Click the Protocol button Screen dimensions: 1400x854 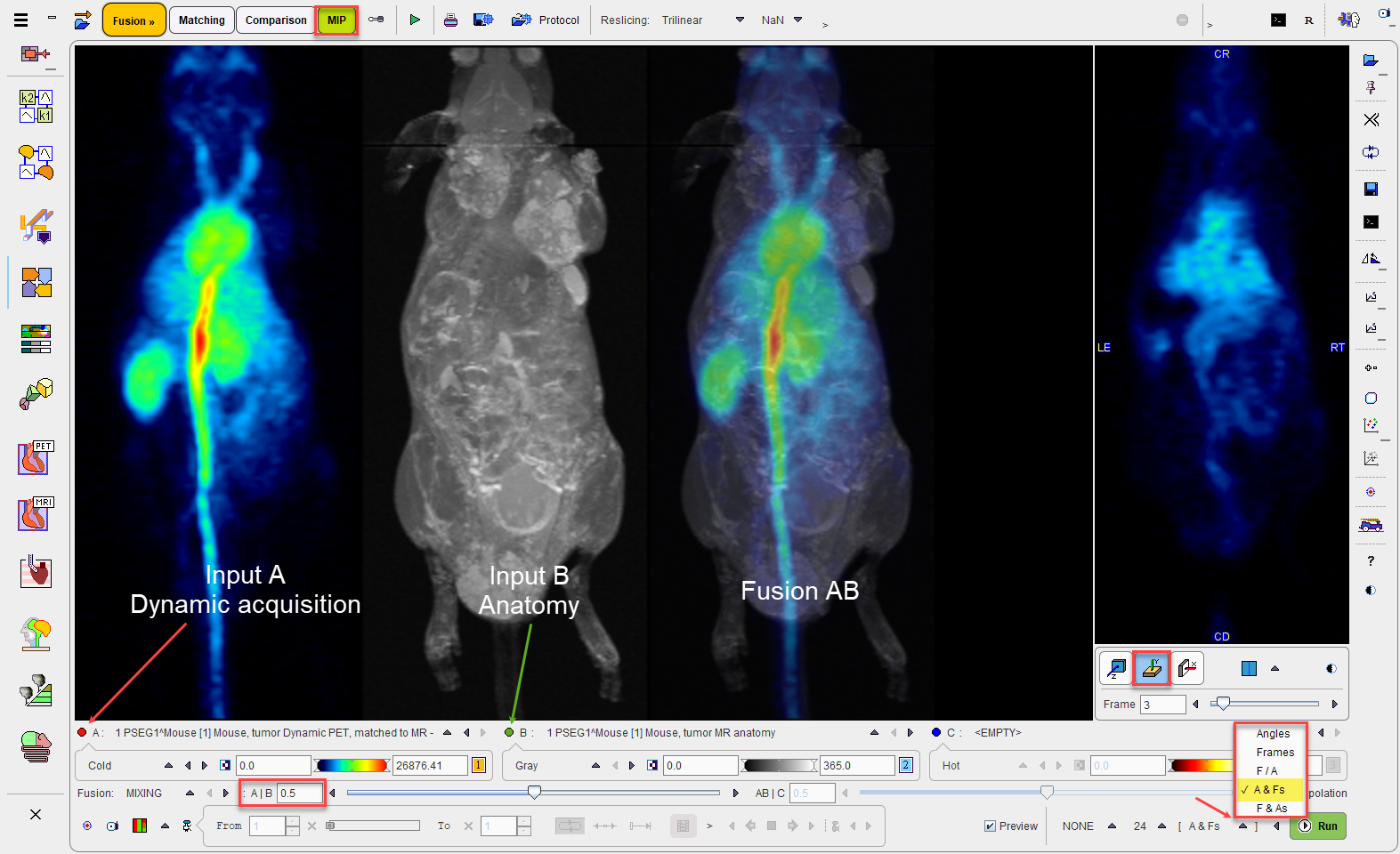[x=546, y=20]
